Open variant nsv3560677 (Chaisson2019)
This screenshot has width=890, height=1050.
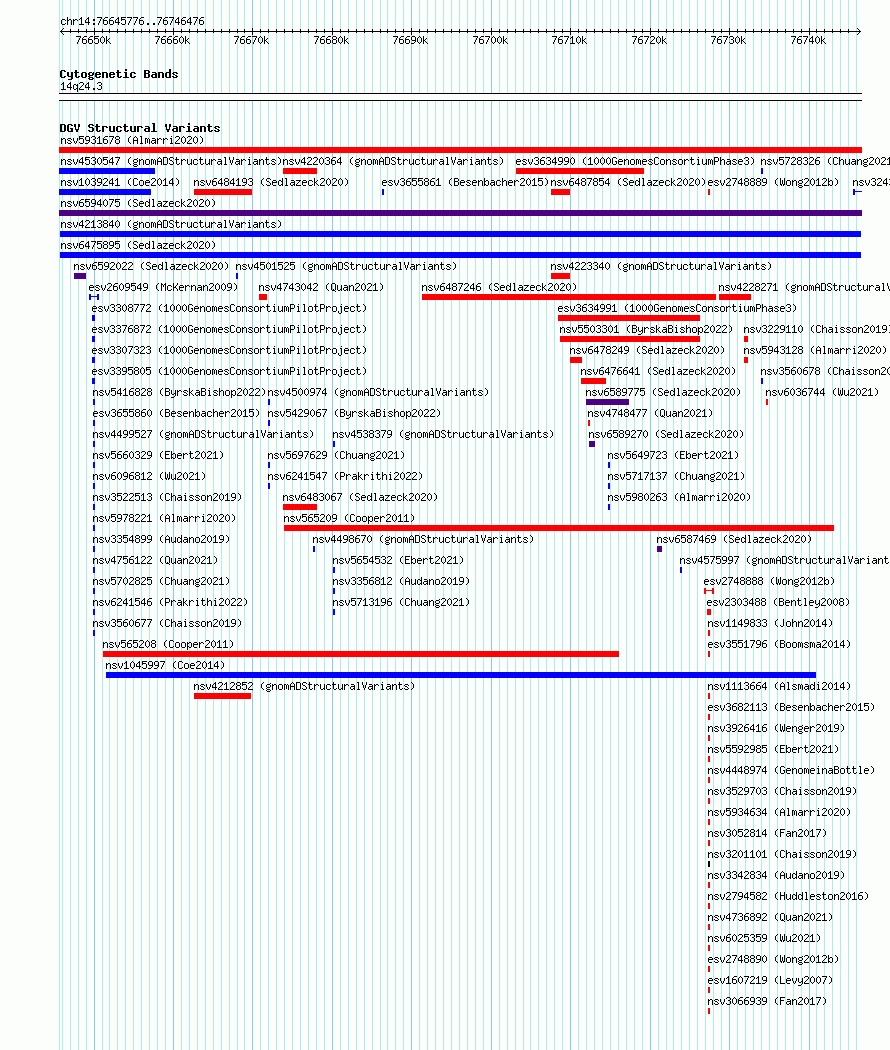click(x=167, y=623)
